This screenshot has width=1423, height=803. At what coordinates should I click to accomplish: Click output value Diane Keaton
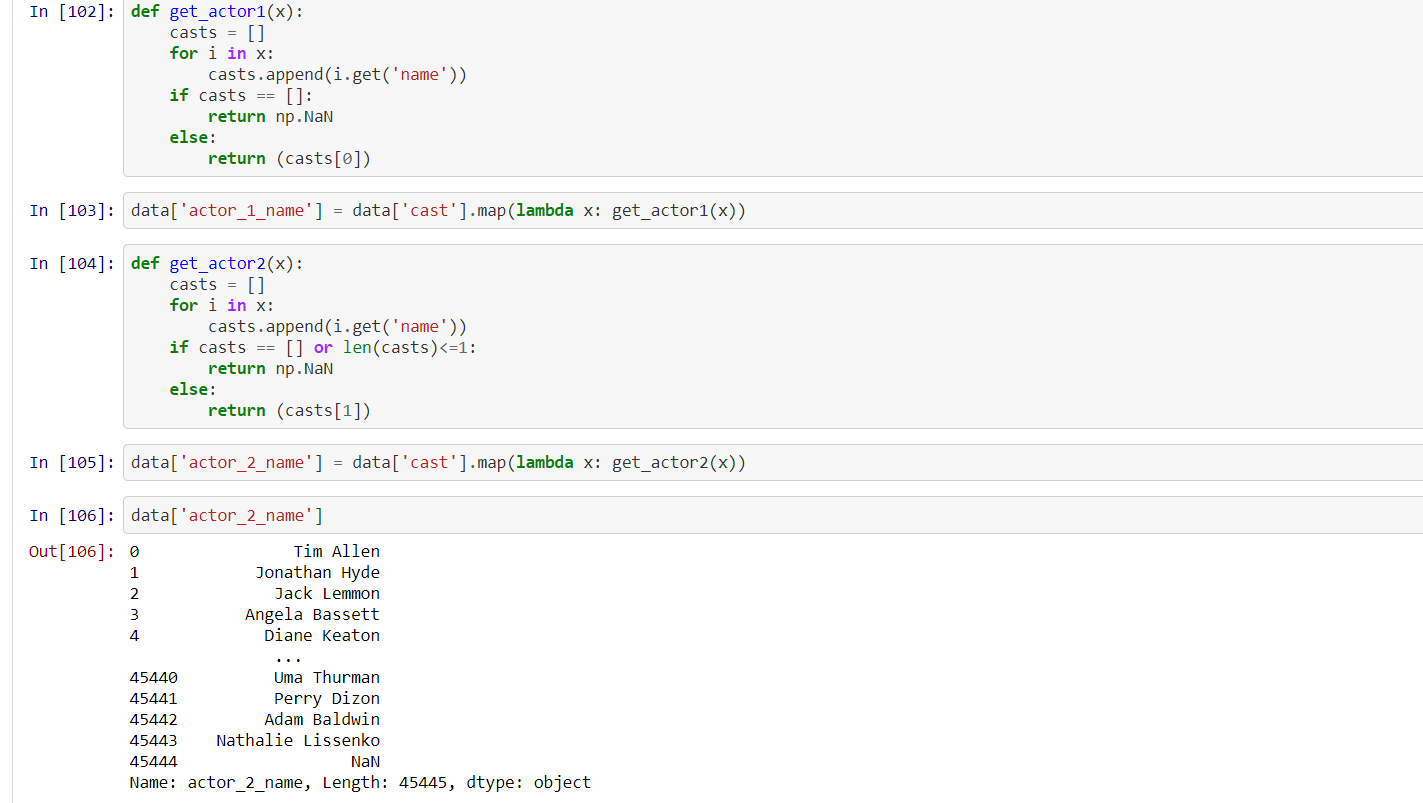point(322,636)
